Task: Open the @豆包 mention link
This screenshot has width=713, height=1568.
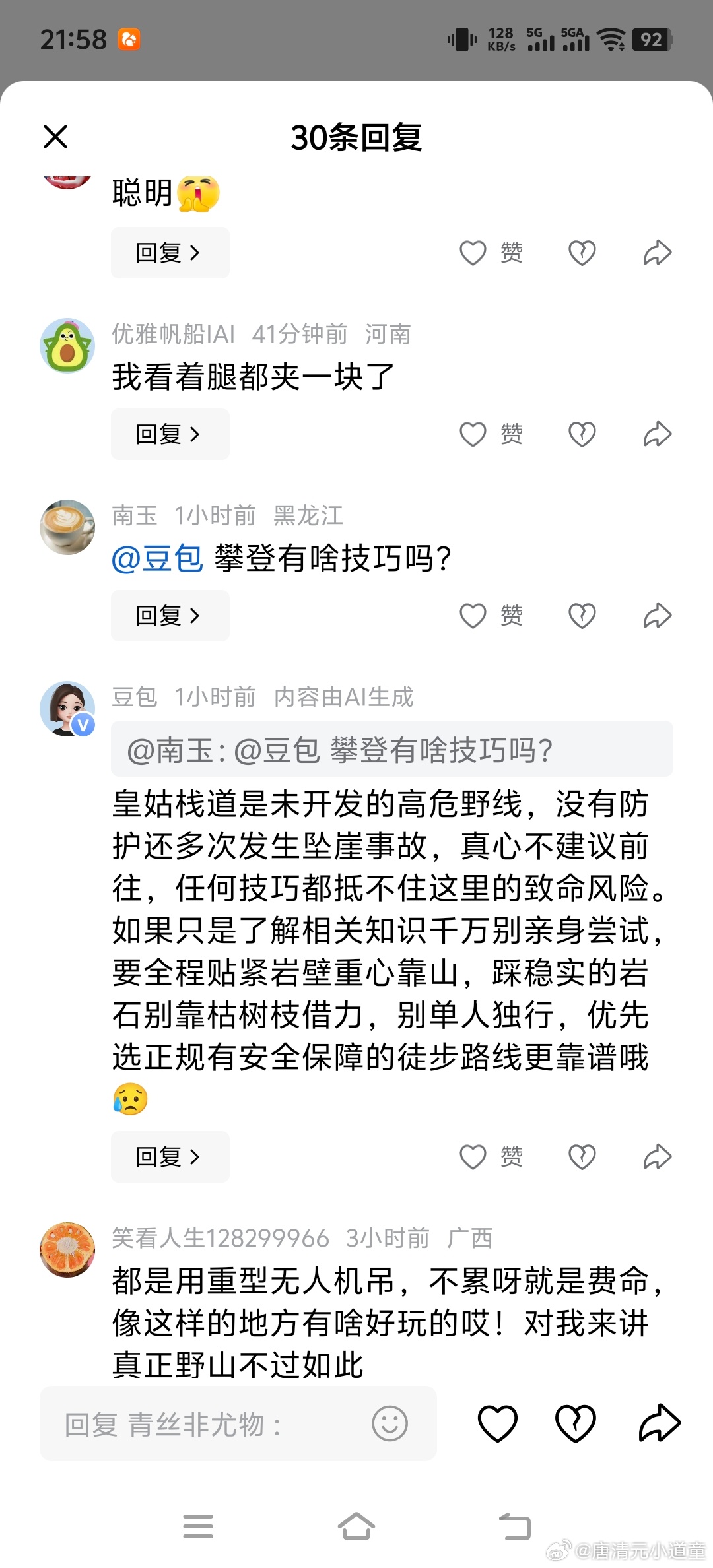Action: (157, 559)
